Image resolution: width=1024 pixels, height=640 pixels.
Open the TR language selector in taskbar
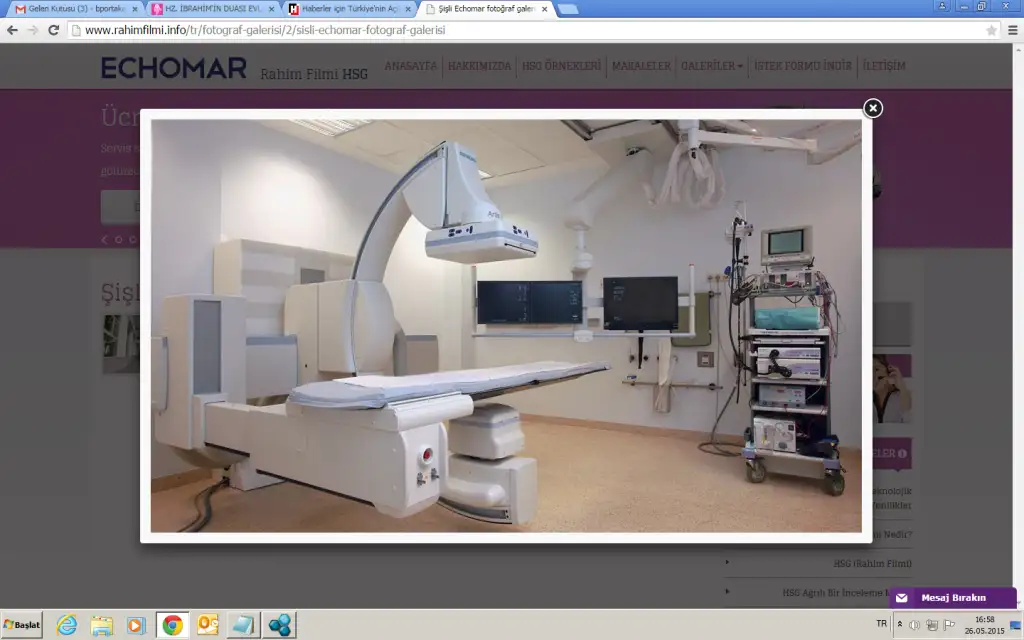(881, 624)
